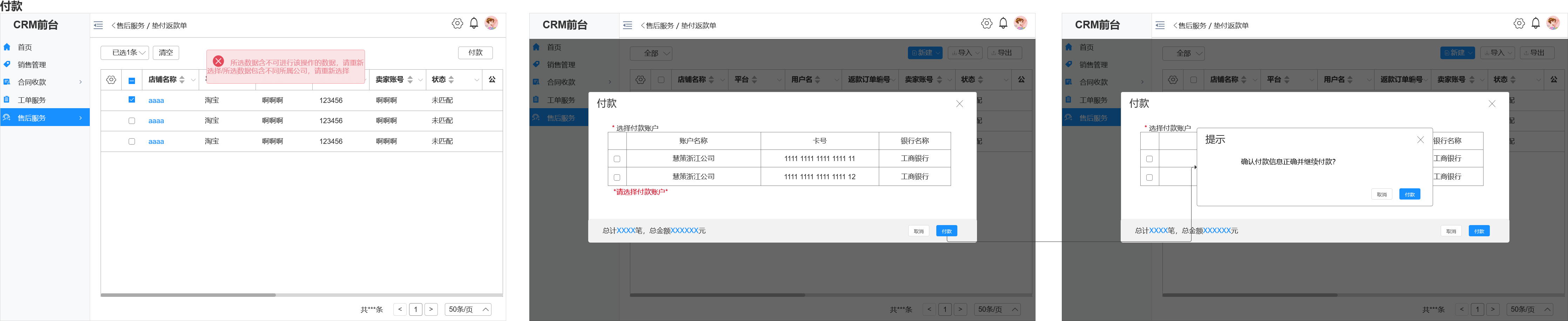Click 付款 button above the error-toast table
Viewport: 1568px width, 321px height.
475,53
